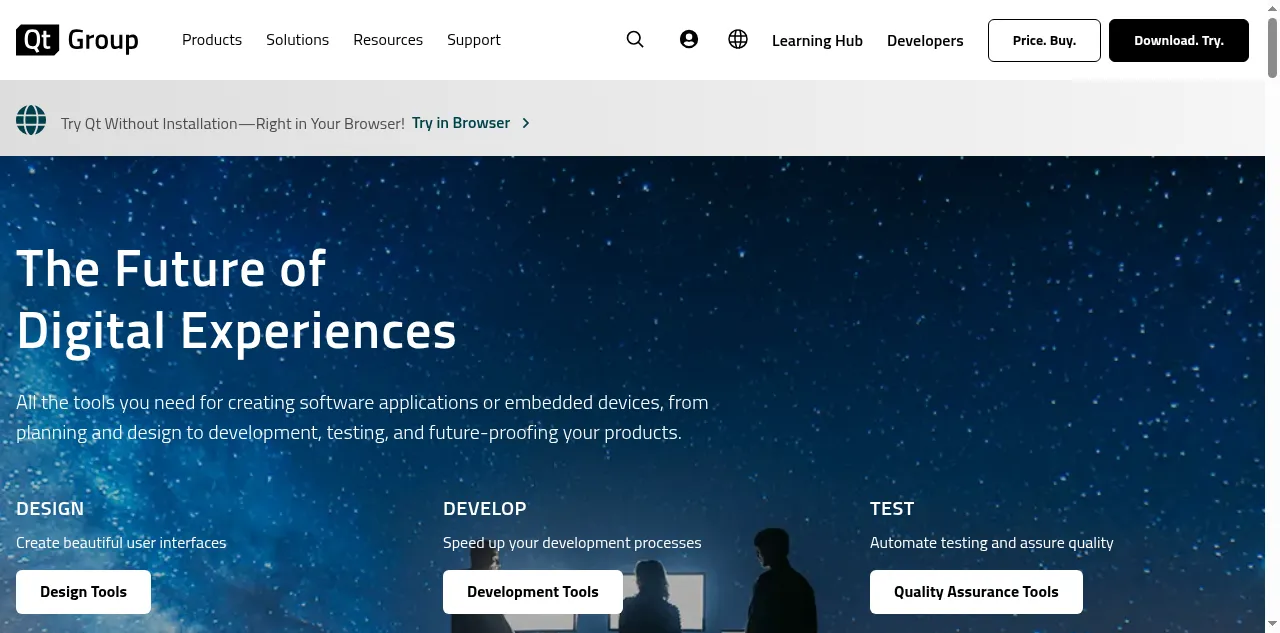The image size is (1280, 633).
Task: Click banner text Try Qt Without Installation
Action: click(233, 124)
